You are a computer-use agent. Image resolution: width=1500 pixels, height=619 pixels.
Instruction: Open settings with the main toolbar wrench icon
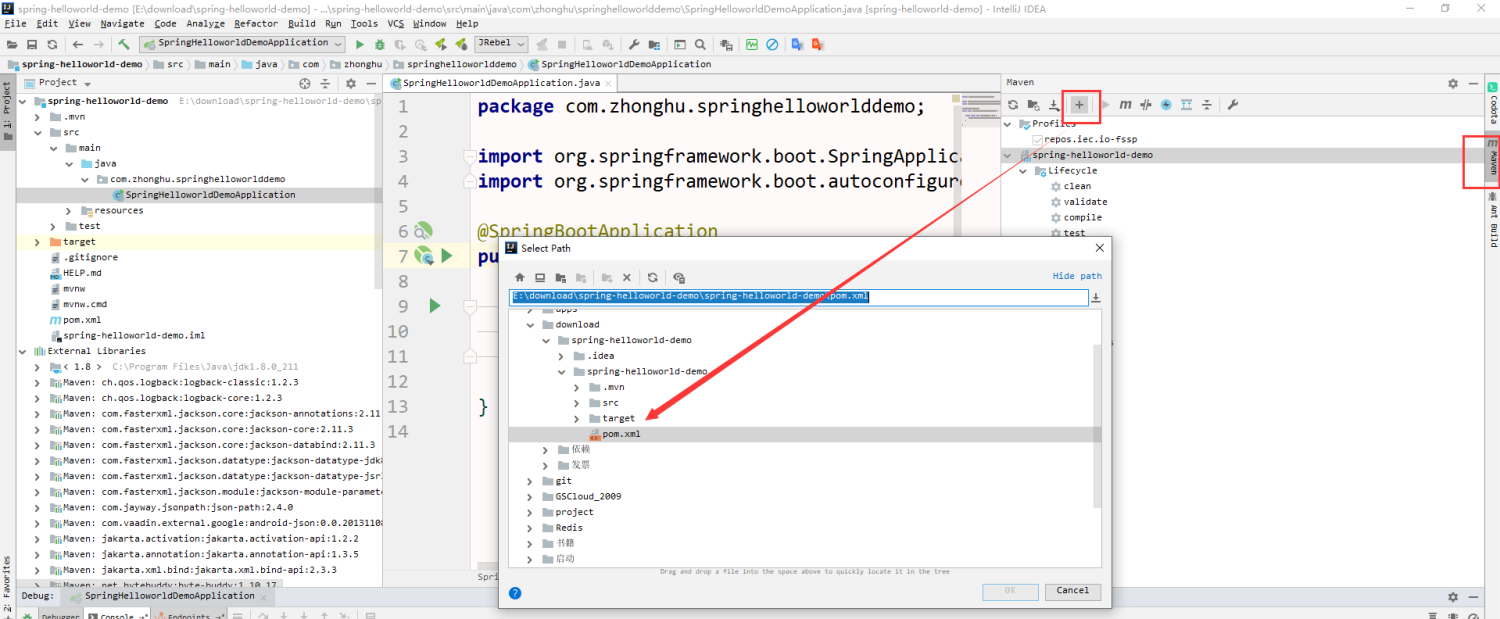[x=634, y=44]
